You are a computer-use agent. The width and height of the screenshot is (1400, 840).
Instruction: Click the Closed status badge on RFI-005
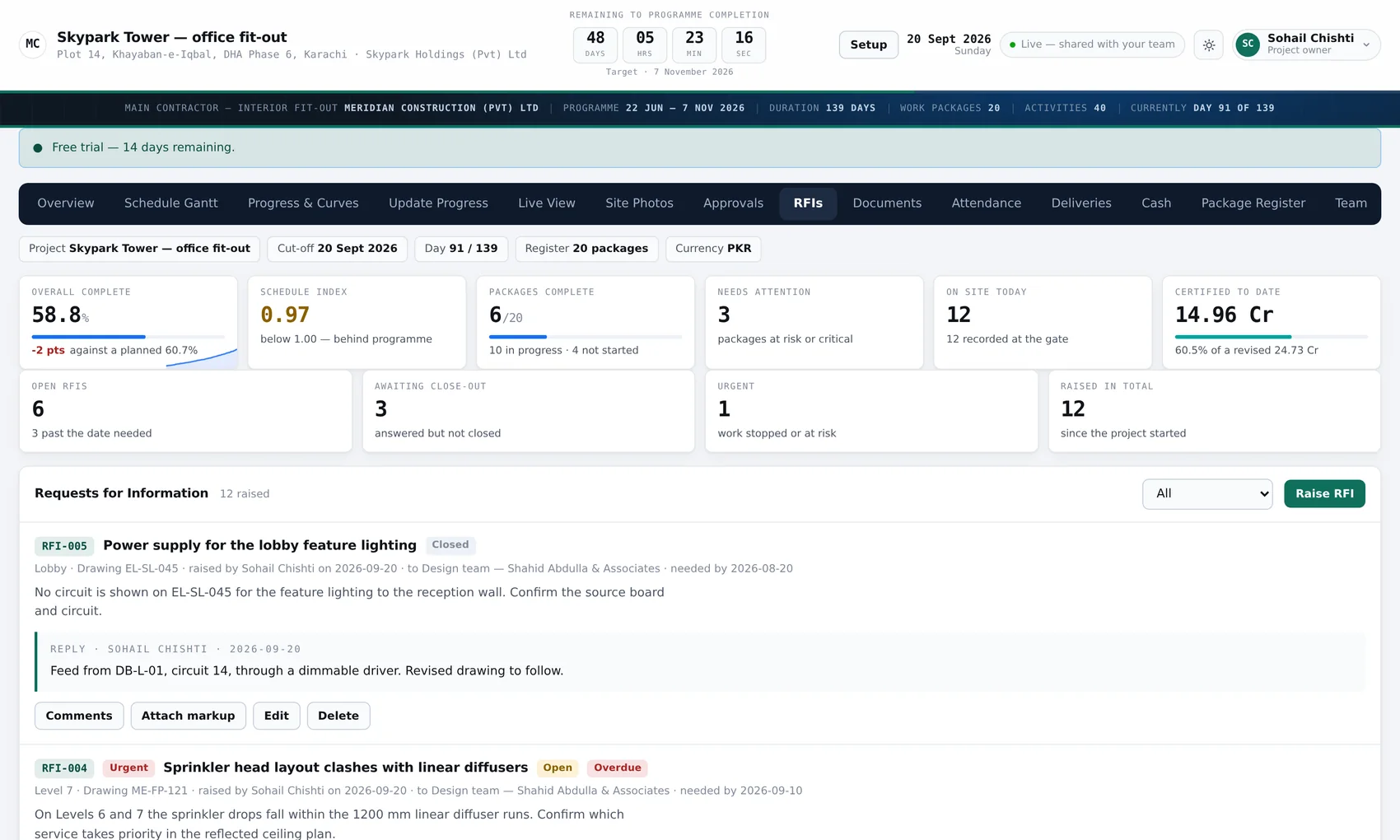point(450,545)
